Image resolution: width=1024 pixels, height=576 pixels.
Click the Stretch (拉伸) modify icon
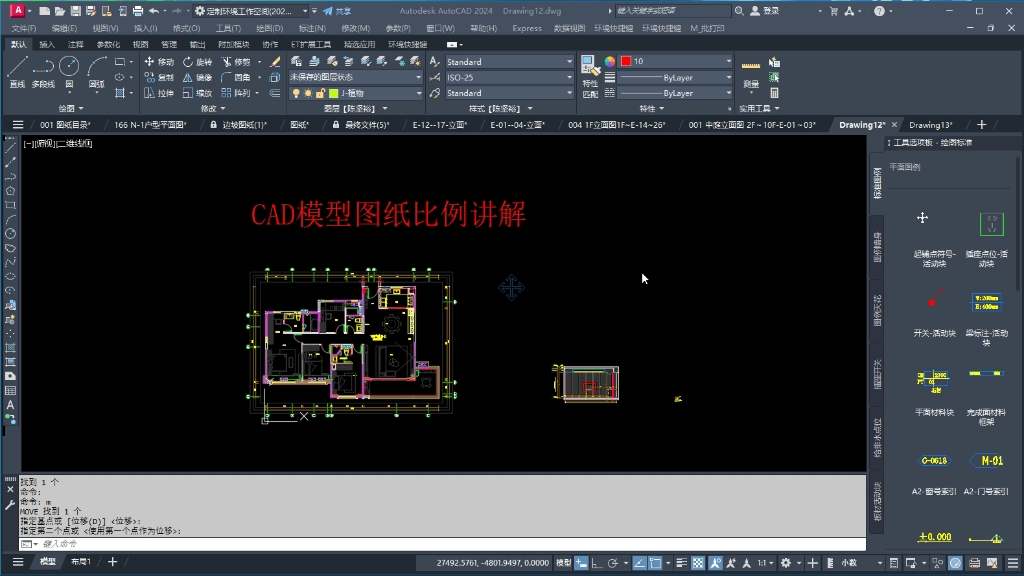click(164, 92)
